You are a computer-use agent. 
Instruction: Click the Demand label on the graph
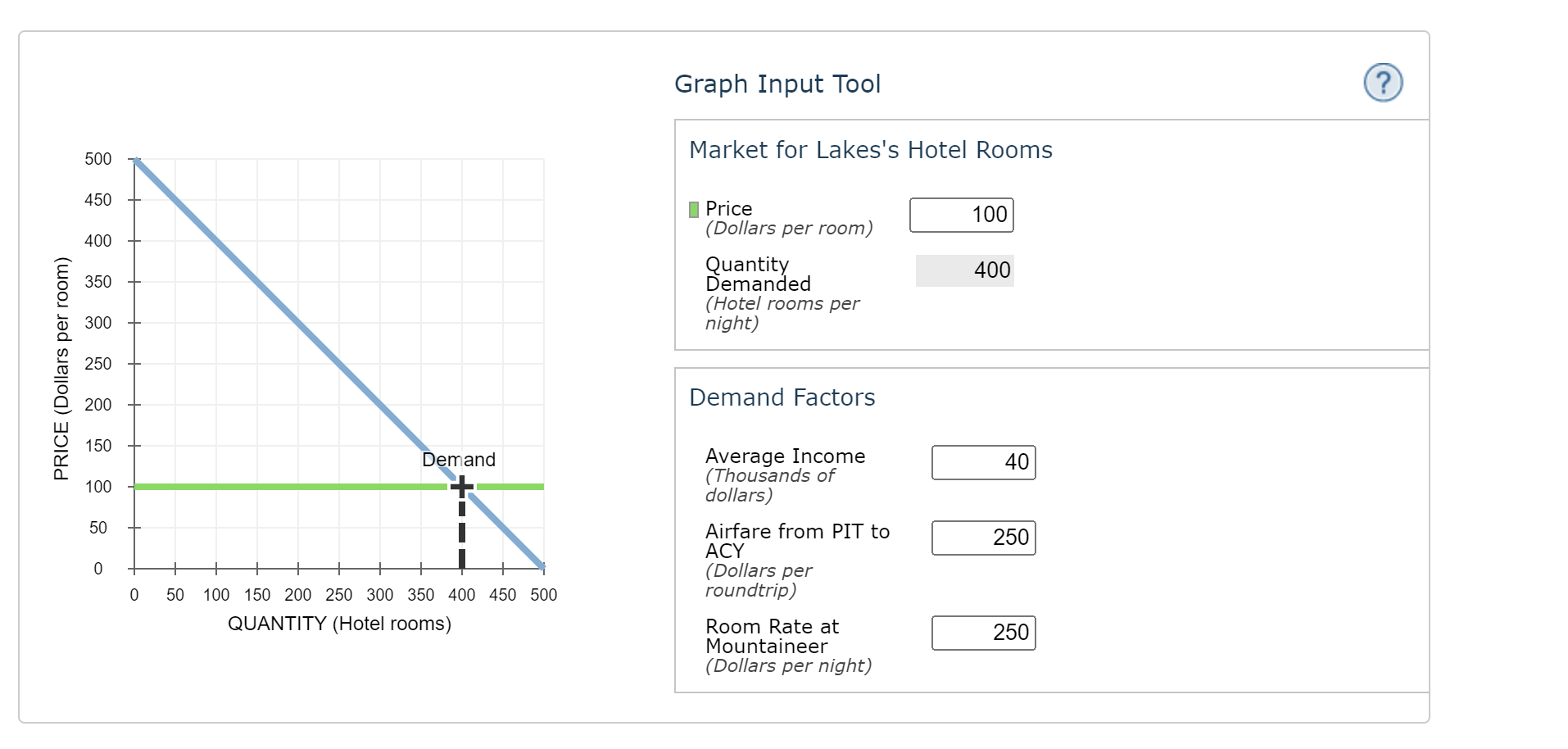[459, 459]
